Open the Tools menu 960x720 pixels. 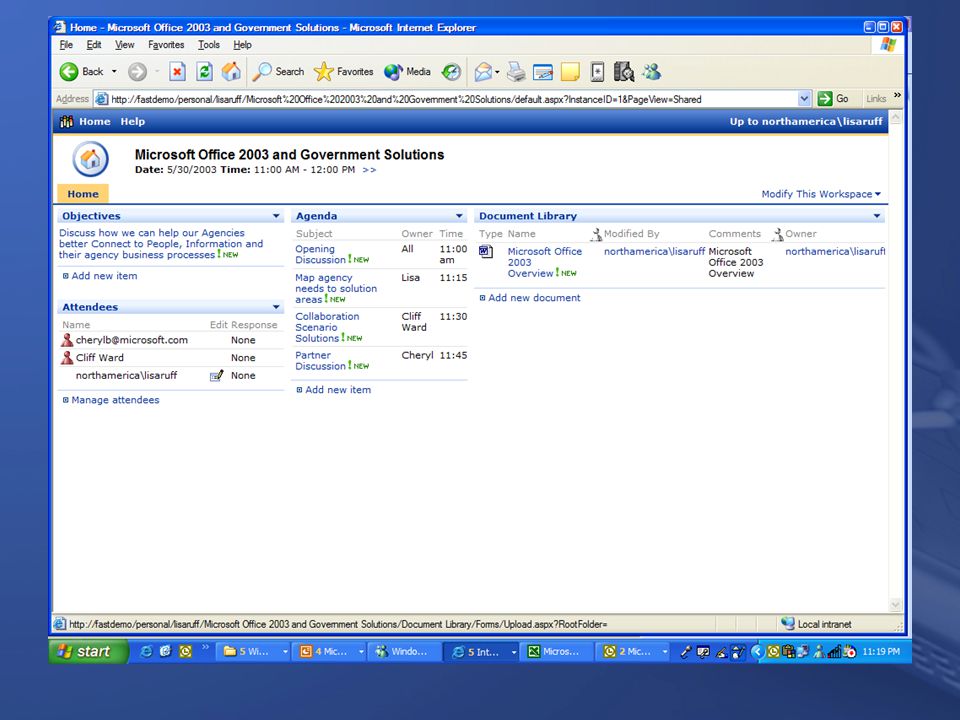pos(209,45)
